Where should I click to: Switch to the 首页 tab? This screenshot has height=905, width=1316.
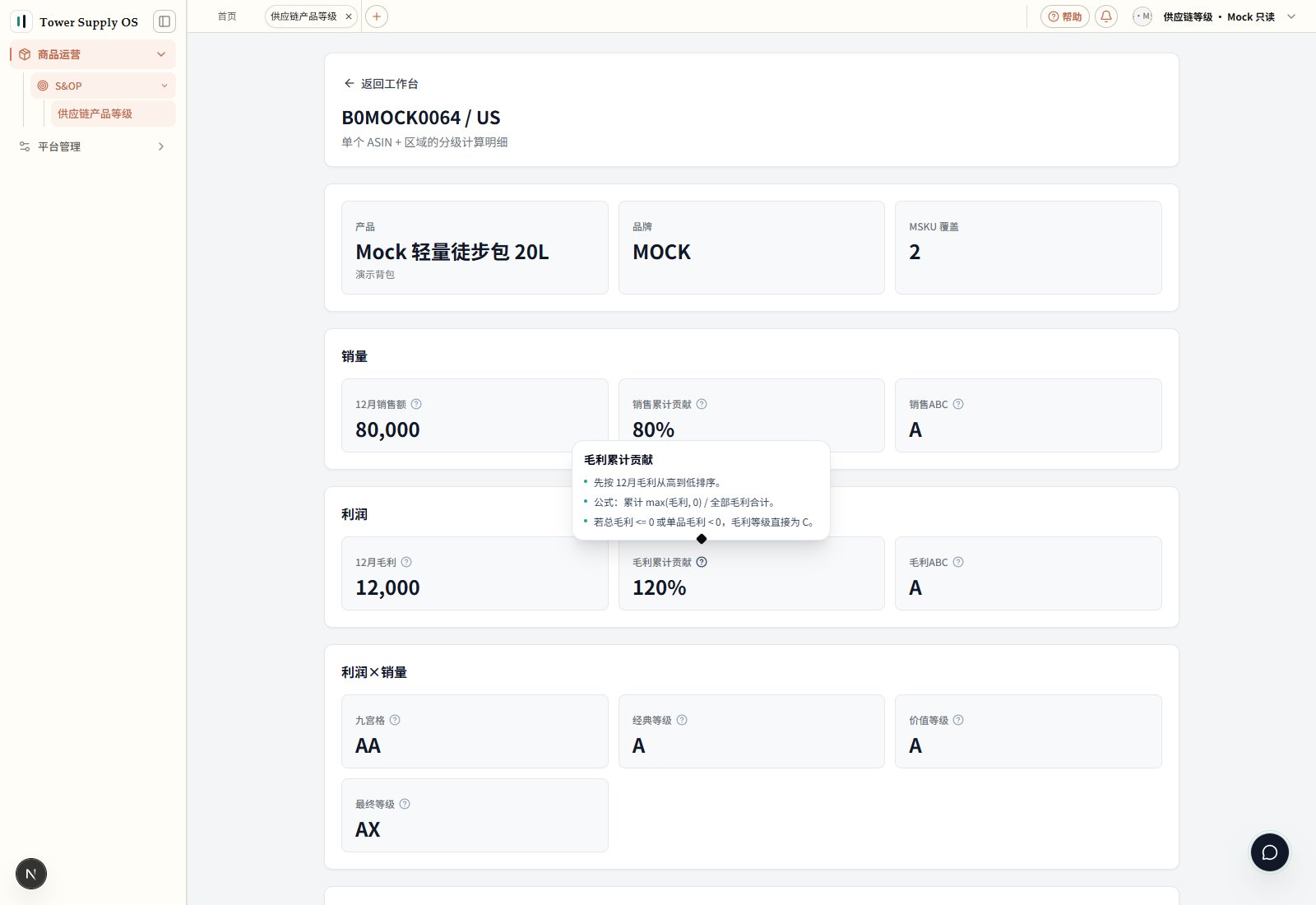coord(227,16)
